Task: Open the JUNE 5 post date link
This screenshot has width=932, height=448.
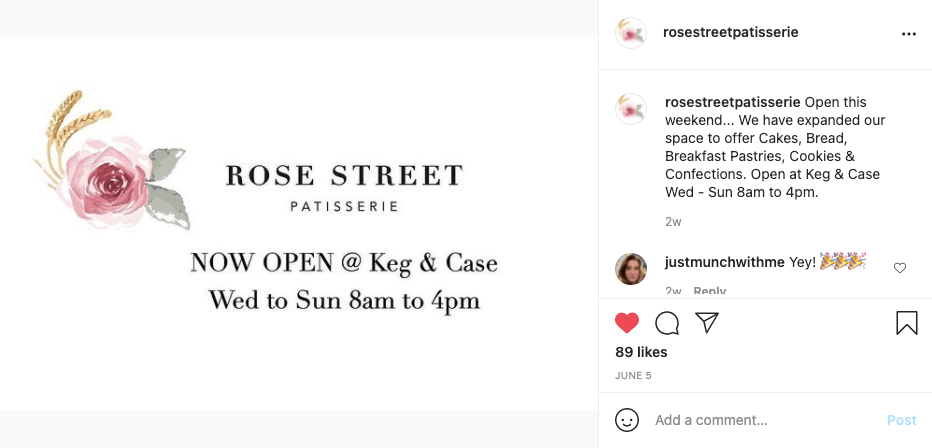Action: (x=633, y=376)
